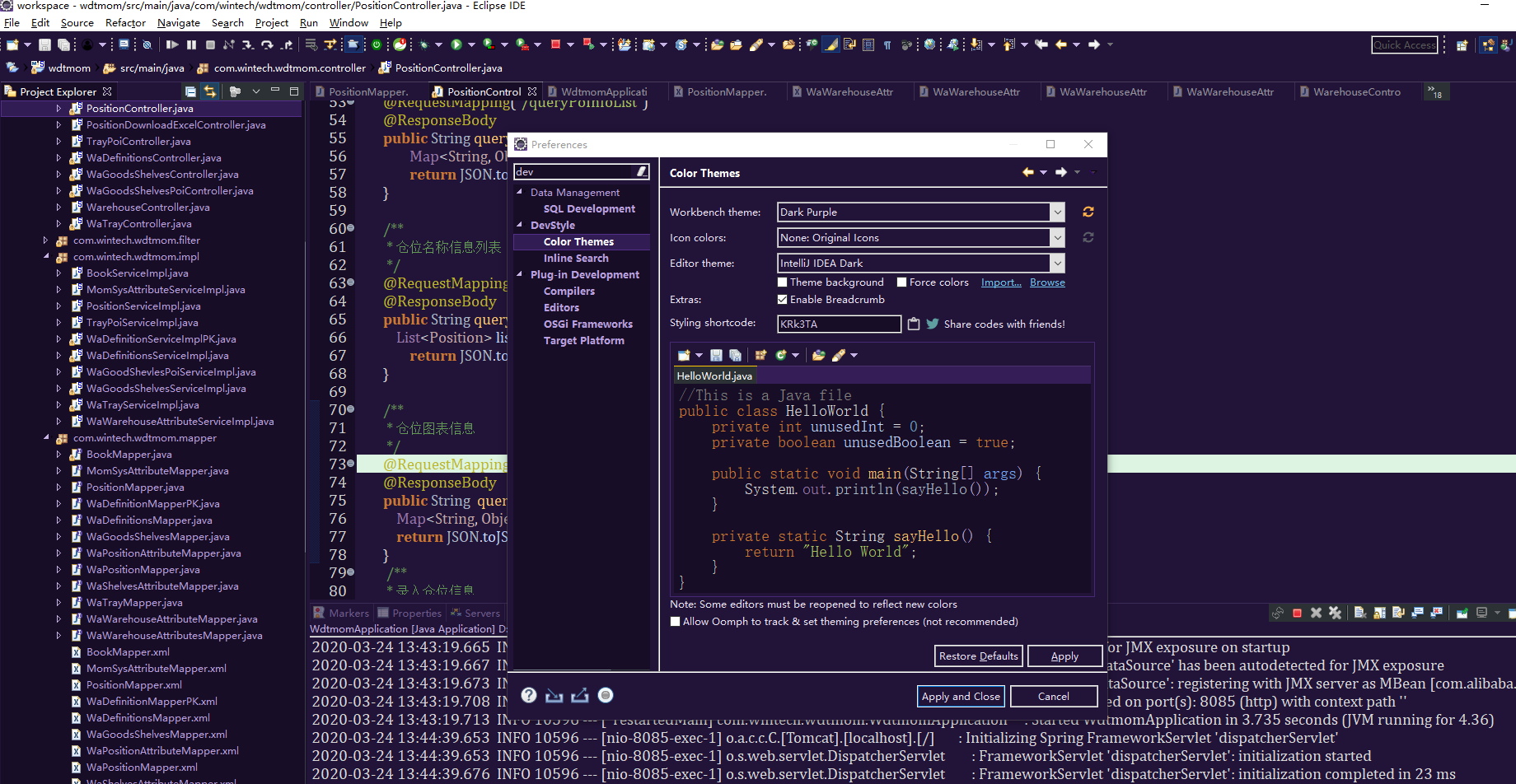Expand the com.wintech.wdtmom.filter package
The width and height of the screenshot is (1516, 784).
(46, 240)
